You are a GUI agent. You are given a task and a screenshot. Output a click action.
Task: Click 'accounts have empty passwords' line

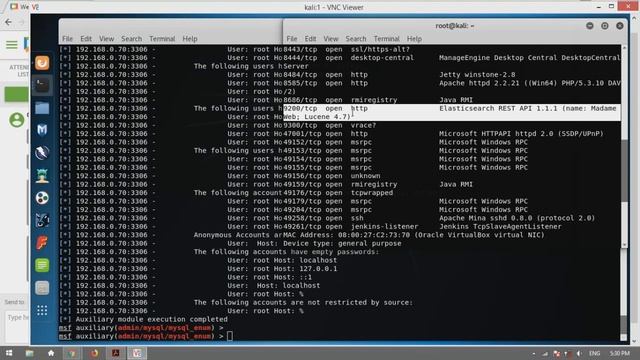(x=287, y=252)
